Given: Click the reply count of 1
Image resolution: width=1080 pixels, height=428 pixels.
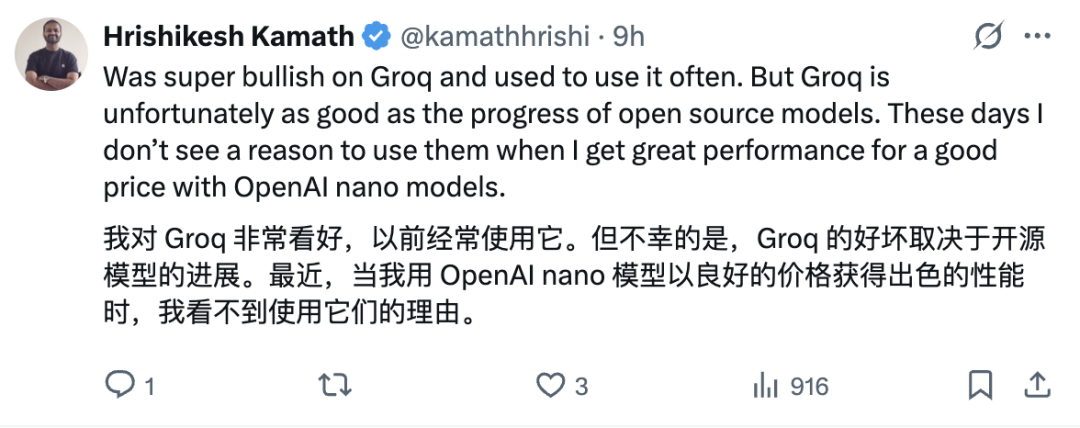Looking at the screenshot, I should coord(149,386).
